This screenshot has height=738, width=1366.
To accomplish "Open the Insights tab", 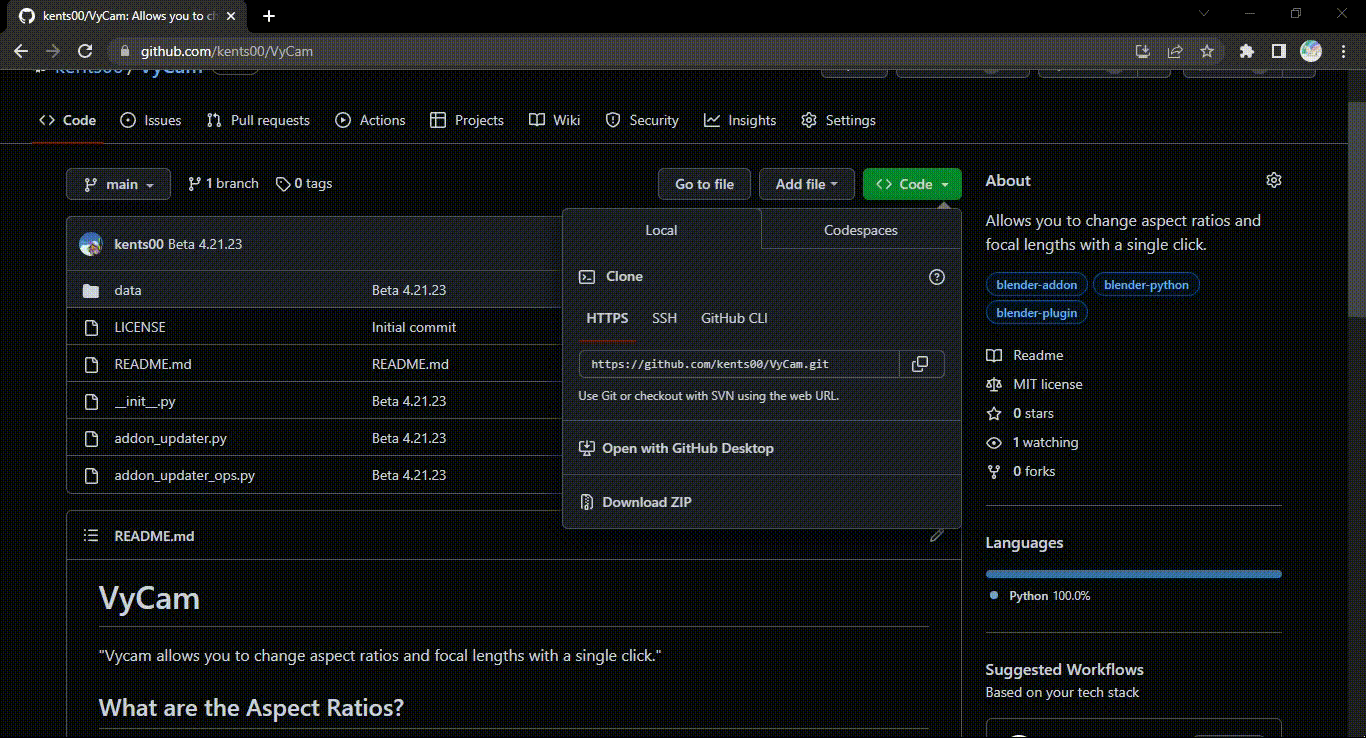I will 740,120.
